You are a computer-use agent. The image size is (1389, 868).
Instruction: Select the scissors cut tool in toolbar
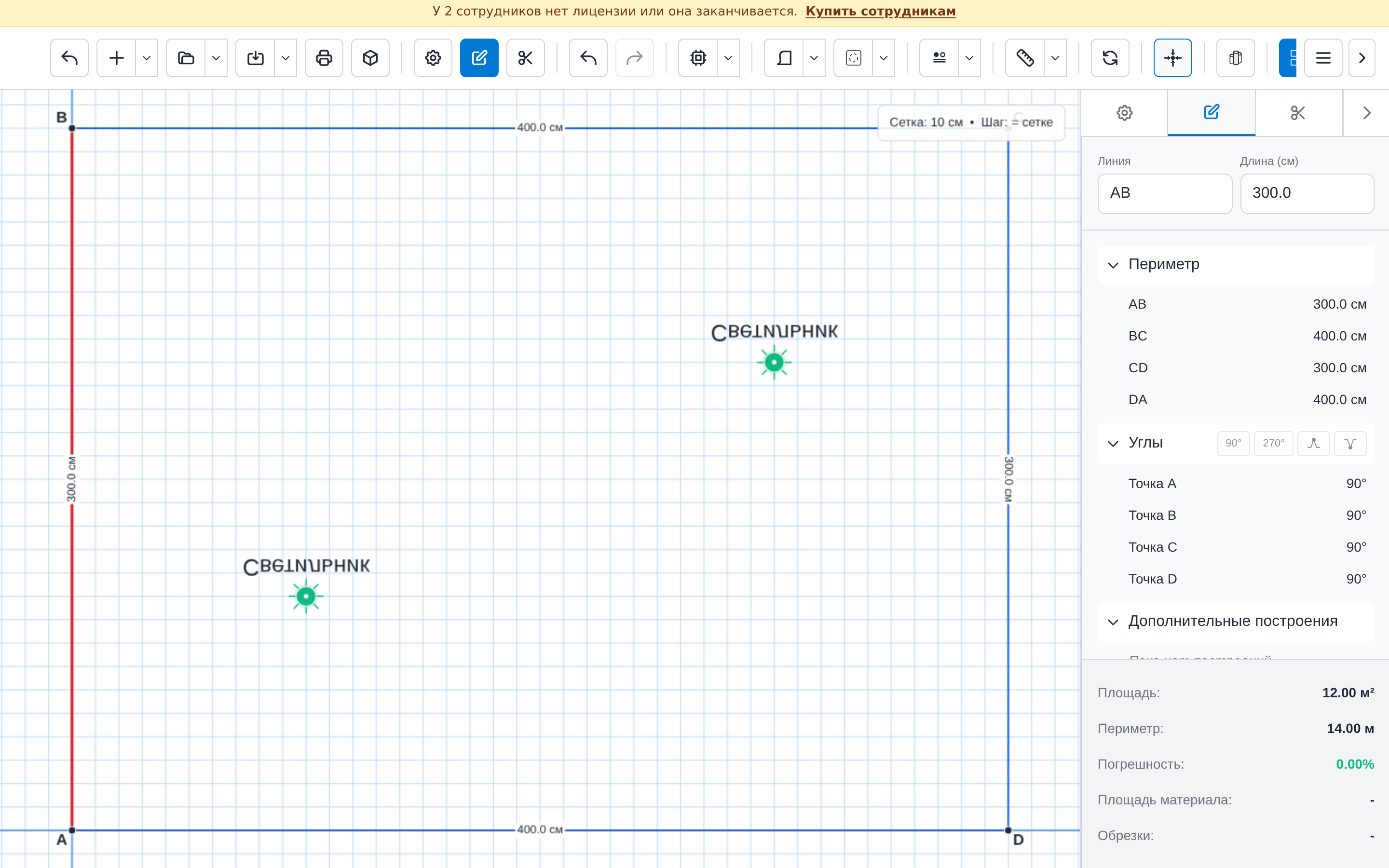[x=525, y=58]
